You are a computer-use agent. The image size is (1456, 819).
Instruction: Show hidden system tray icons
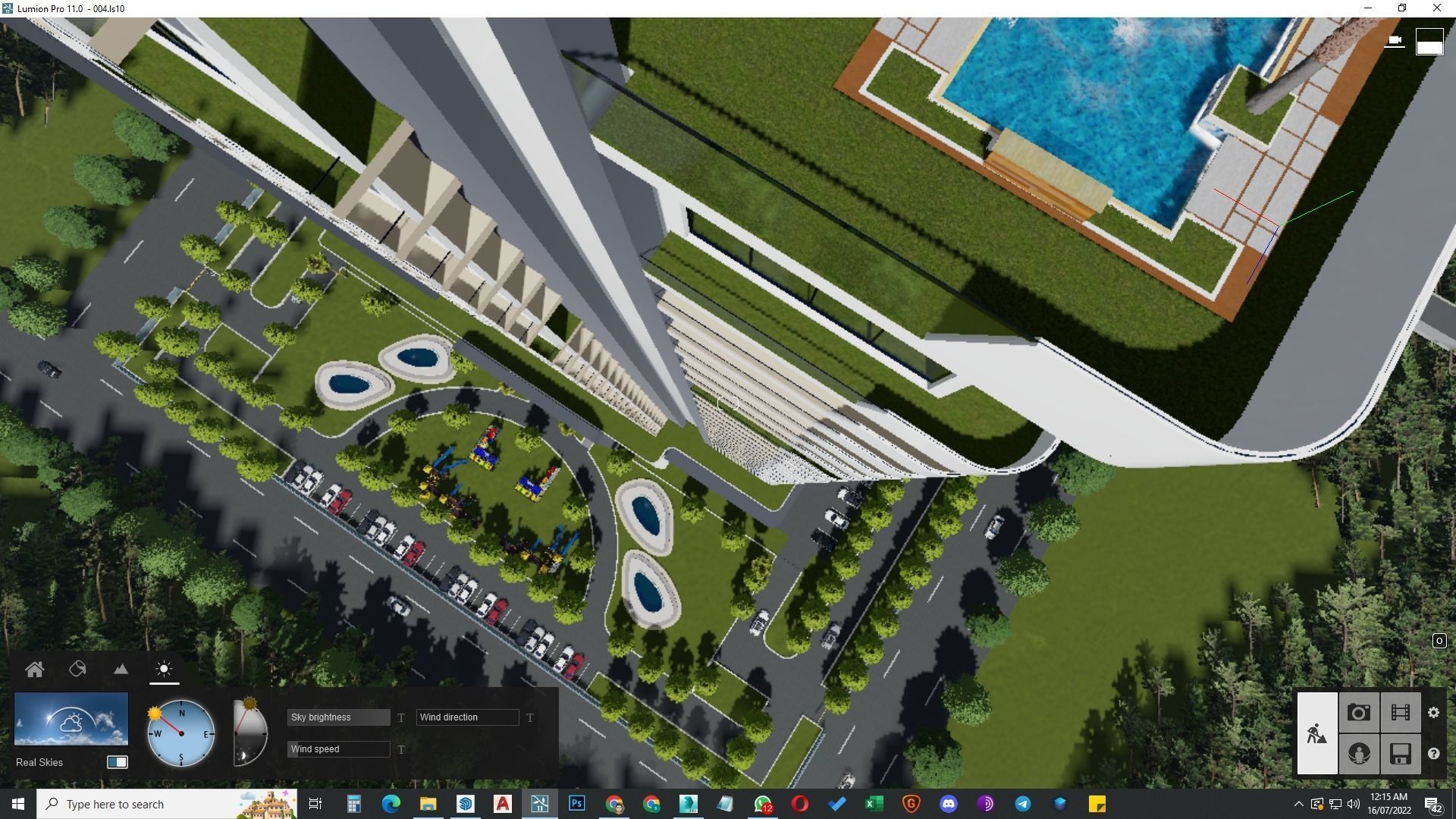(x=1298, y=804)
